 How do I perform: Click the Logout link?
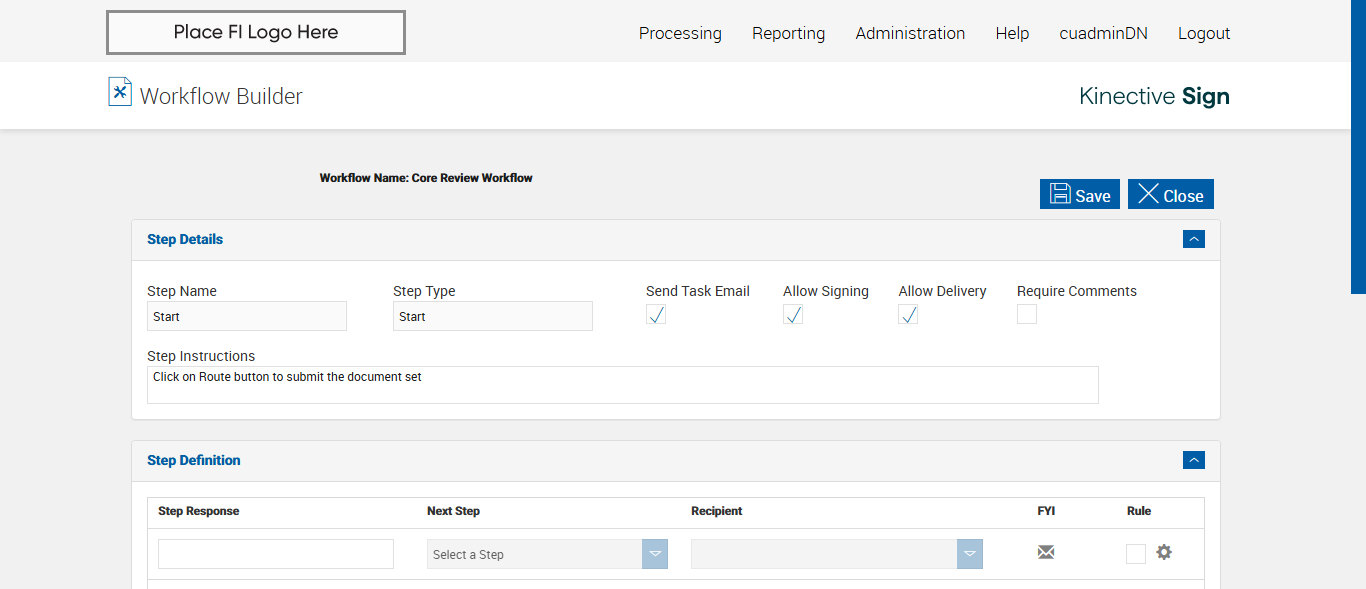click(x=1204, y=33)
